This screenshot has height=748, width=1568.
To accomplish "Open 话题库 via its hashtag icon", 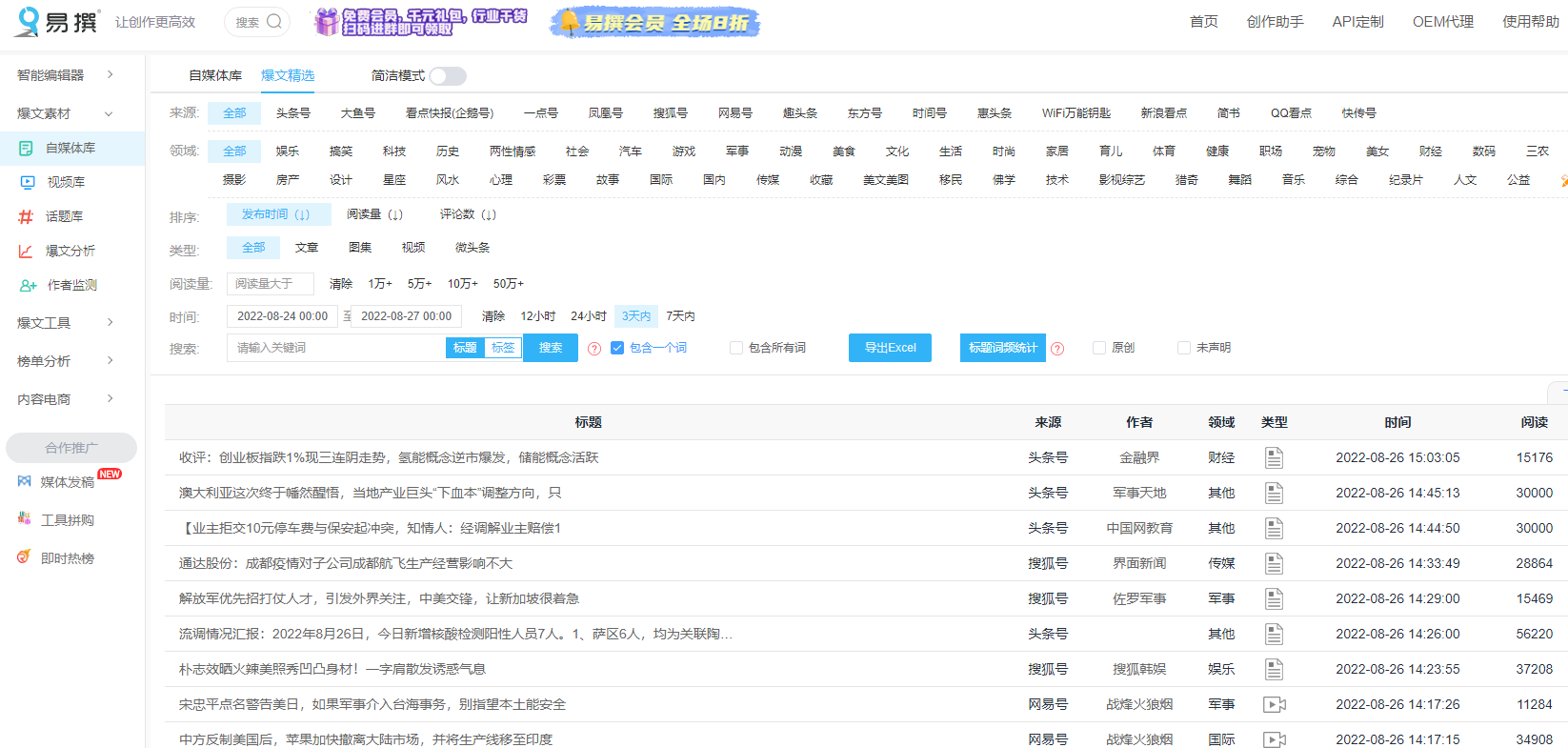I will click(x=26, y=216).
